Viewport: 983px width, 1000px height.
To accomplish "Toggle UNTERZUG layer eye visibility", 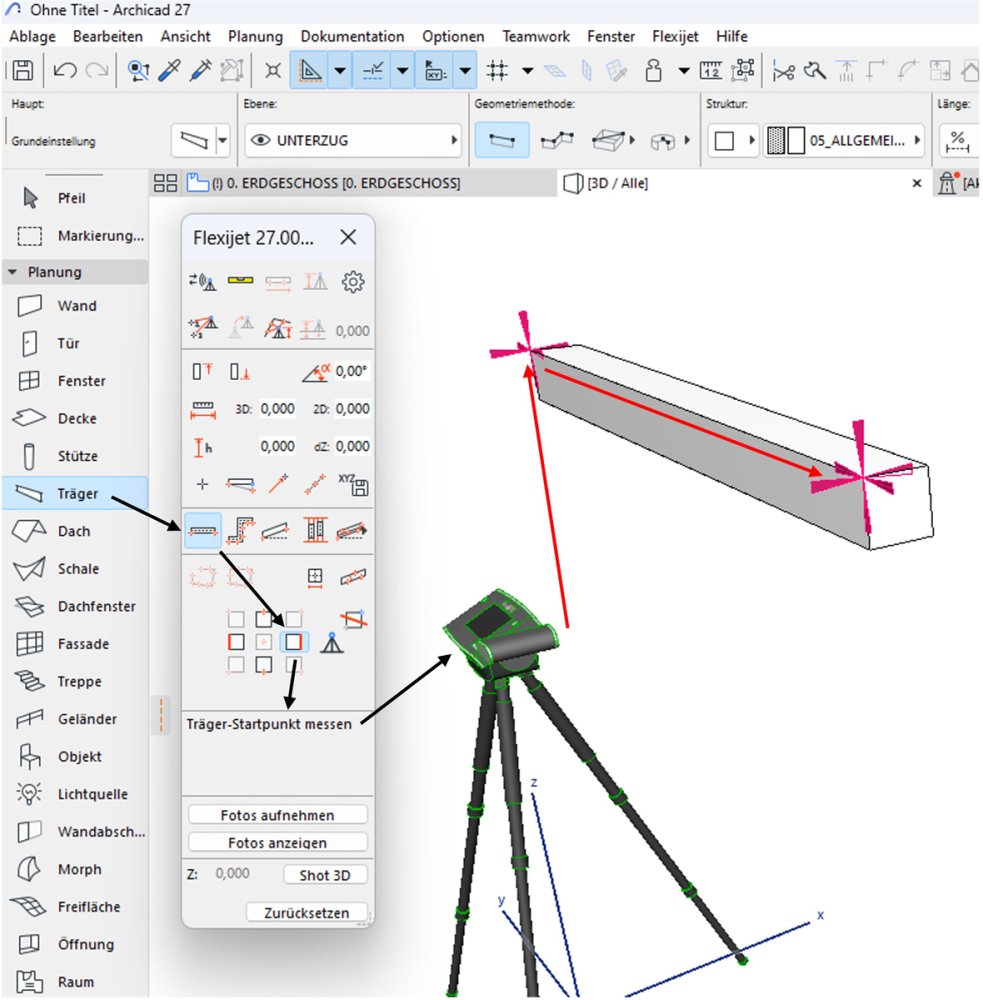I will click(x=260, y=140).
